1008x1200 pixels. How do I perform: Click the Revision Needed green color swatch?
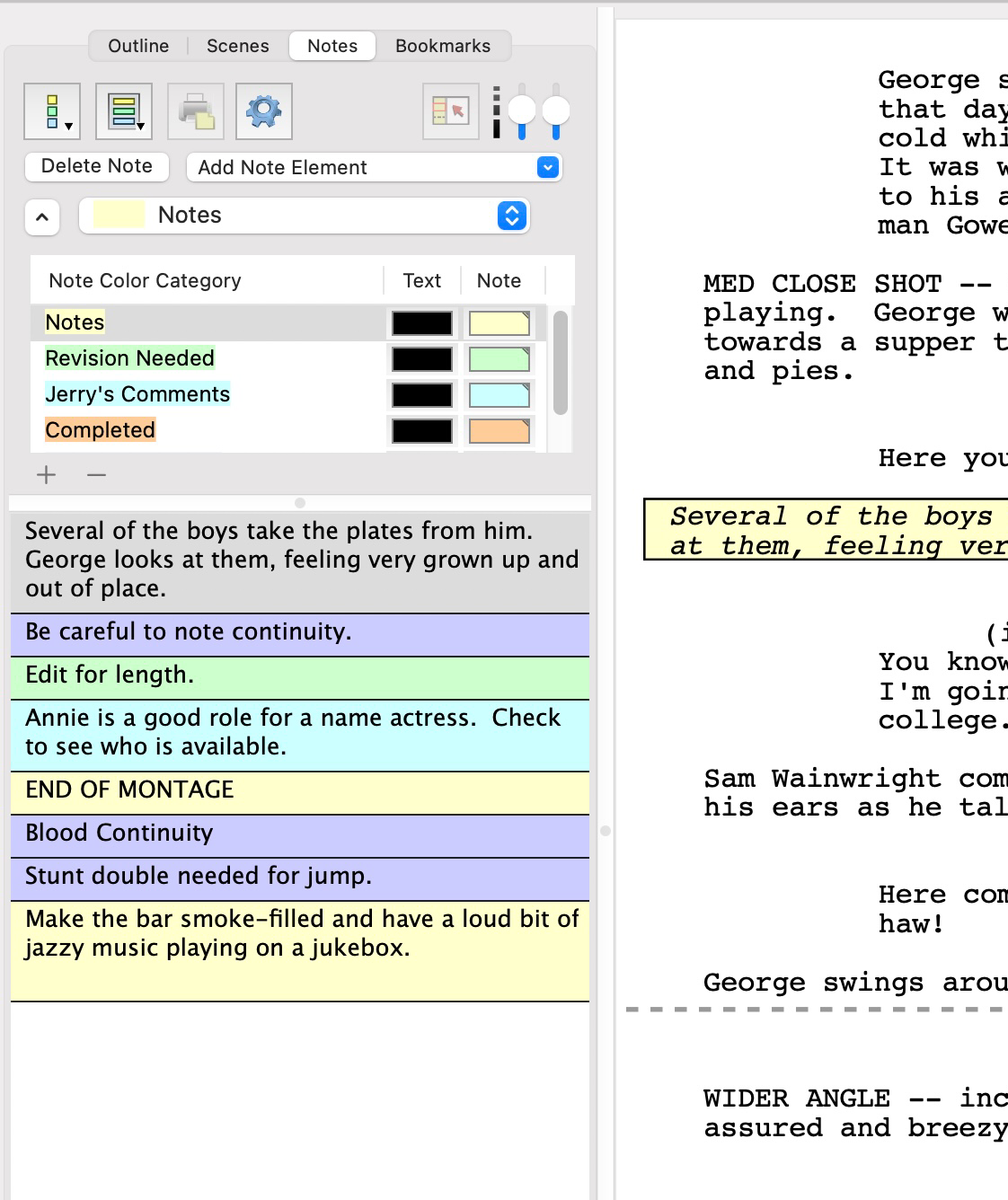498,358
